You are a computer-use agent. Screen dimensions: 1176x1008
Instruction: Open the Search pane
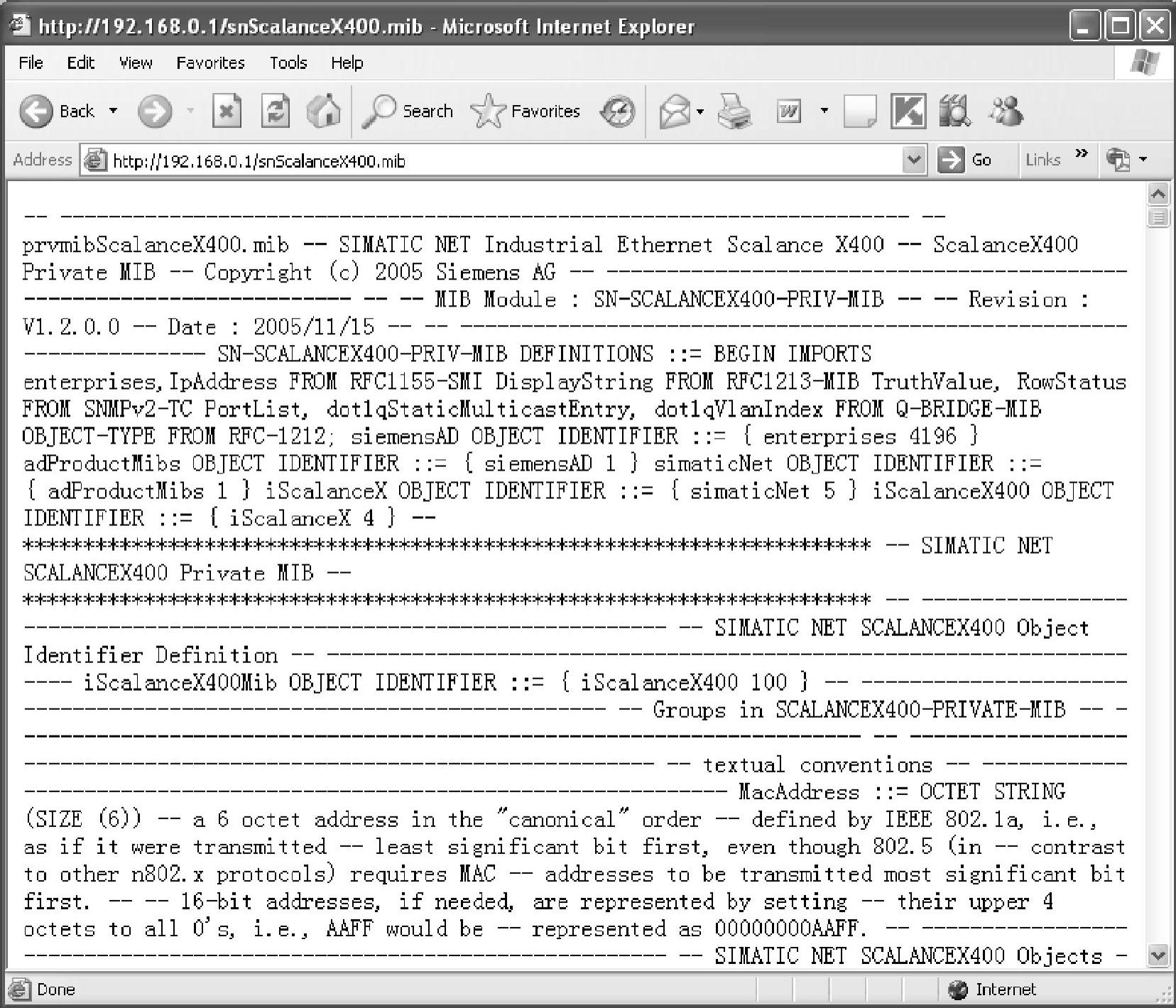(x=408, y=111)
